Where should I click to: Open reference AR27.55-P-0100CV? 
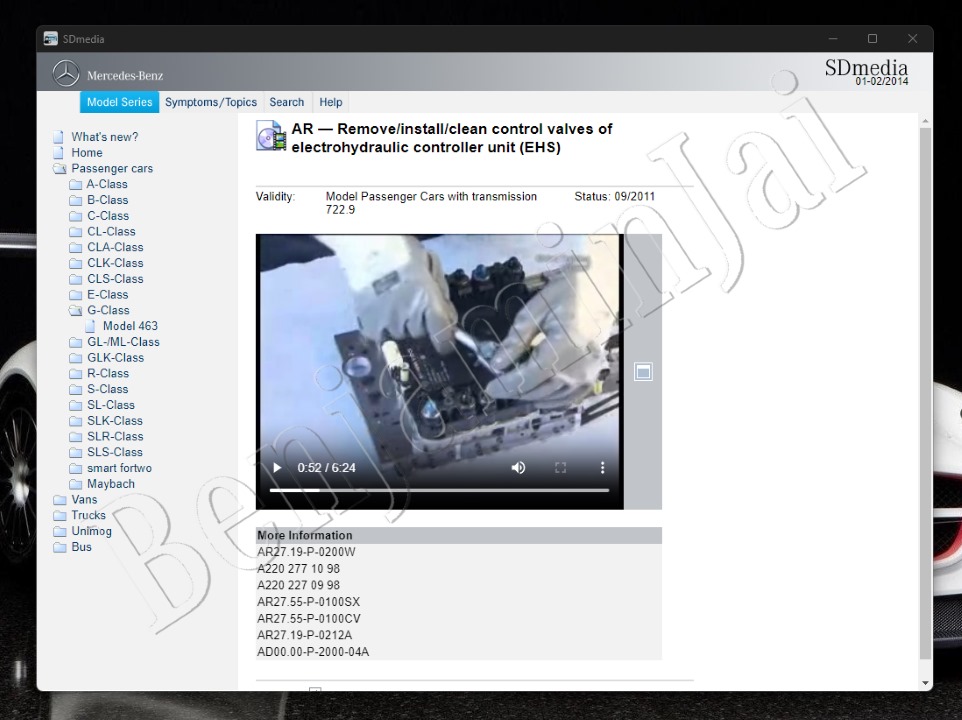coord(309,618)
